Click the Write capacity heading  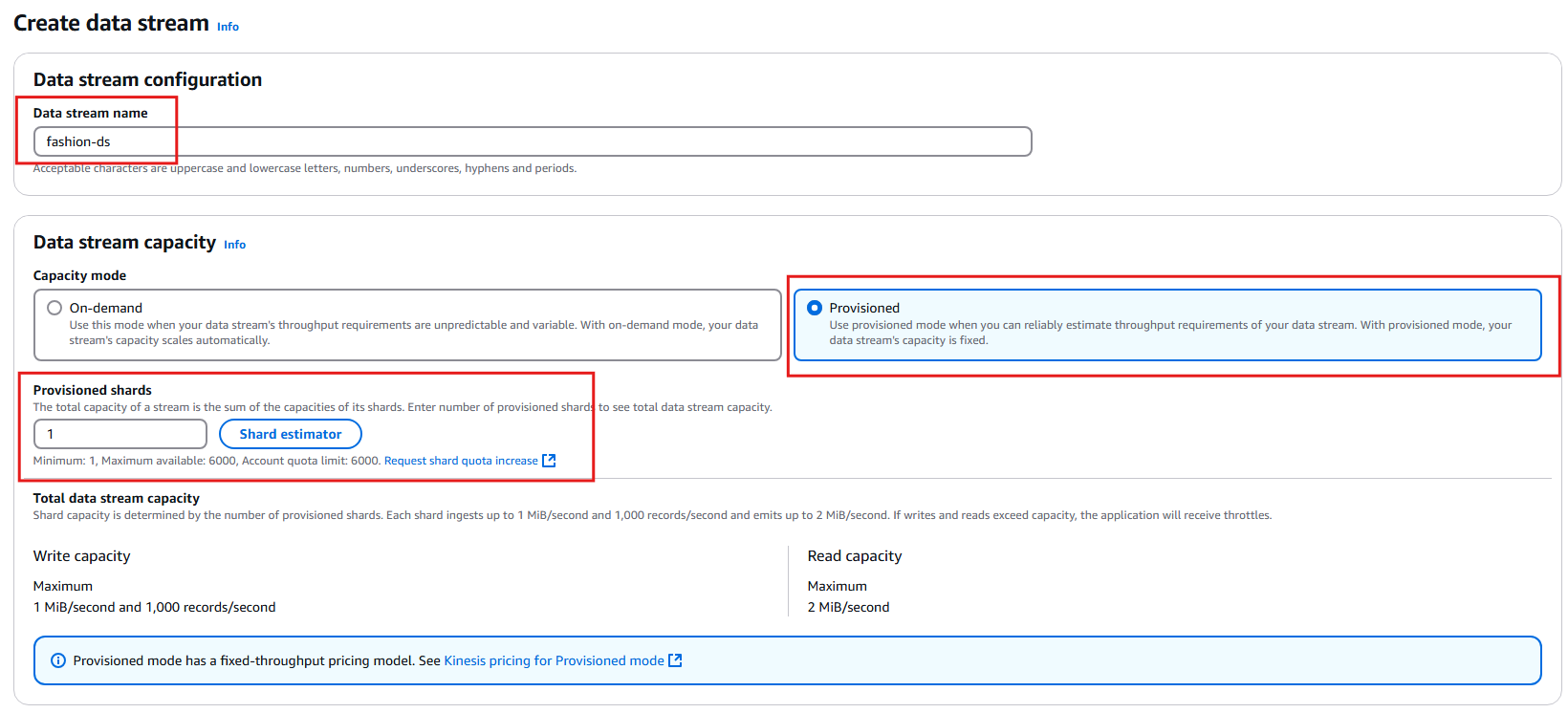tap(82, 556)
